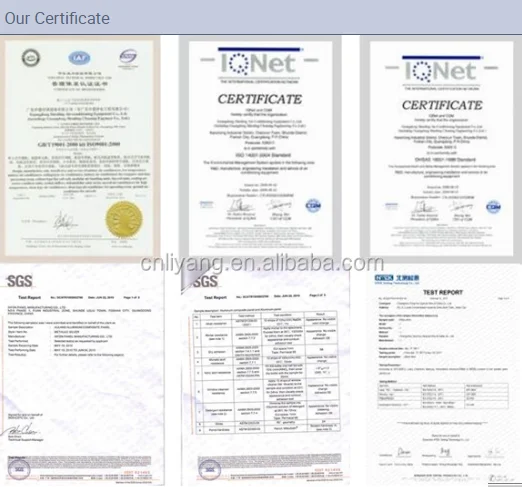The height and width of the screenshot is (487, 522).
Task: Click the gold seal on the ISO9001 certificate
Action: (124, 219)
